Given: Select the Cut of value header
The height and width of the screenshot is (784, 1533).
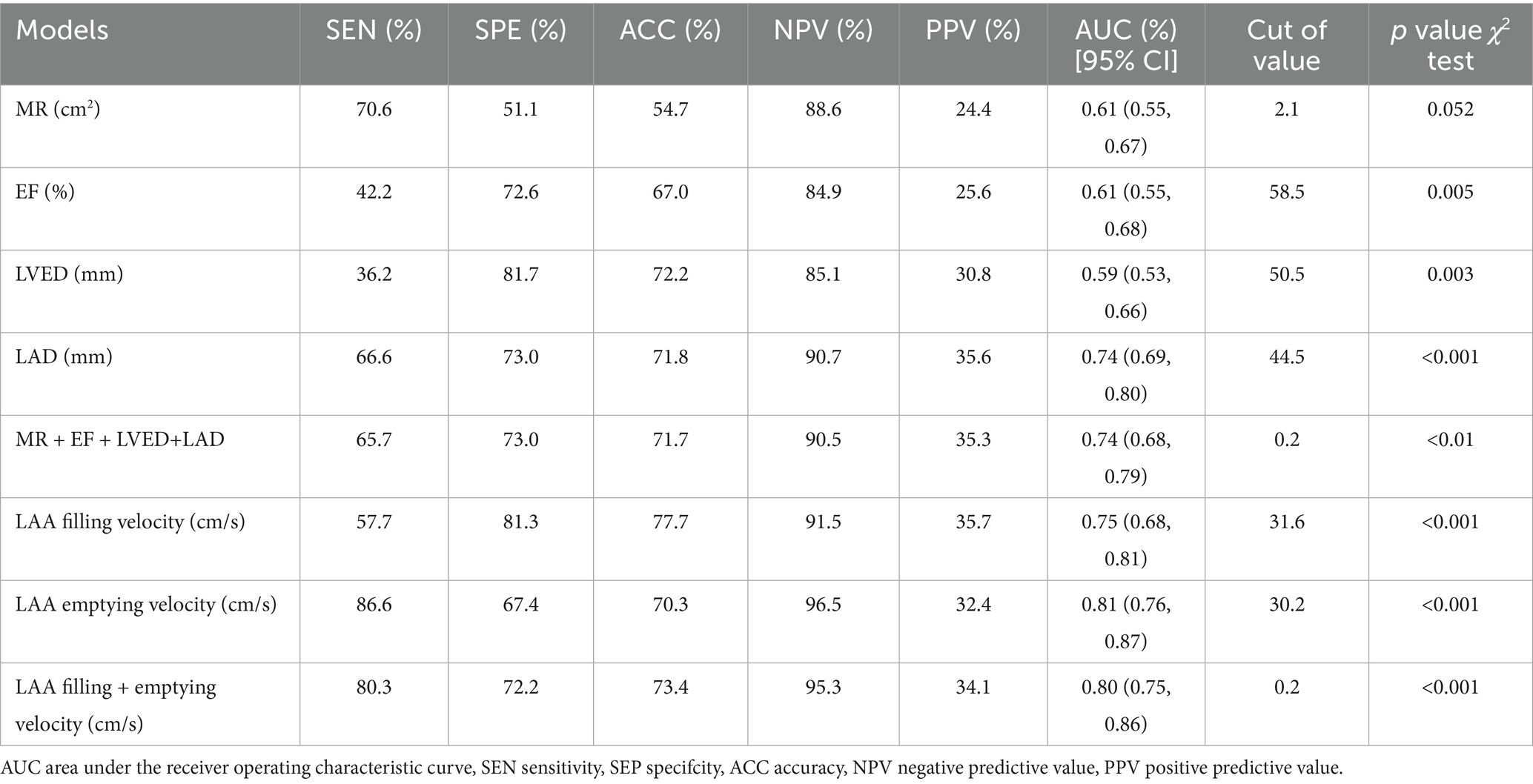Looking at the screenshot, I should point(1286,44).
